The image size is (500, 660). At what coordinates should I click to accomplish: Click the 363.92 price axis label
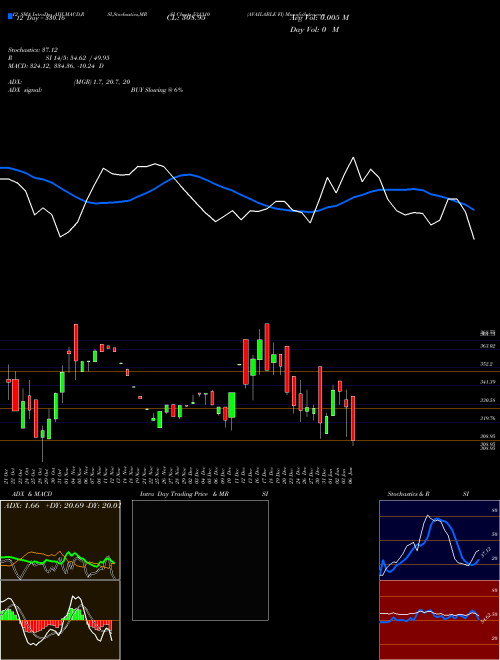487,346
